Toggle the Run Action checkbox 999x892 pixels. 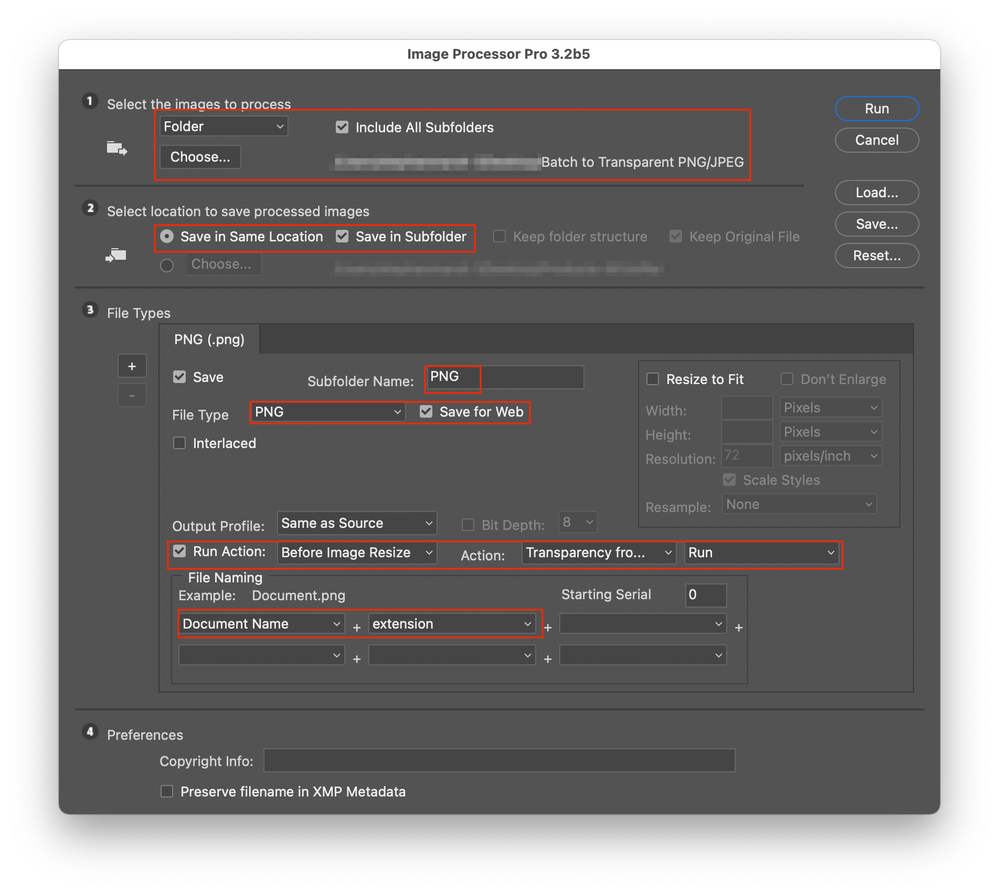(180, 551)
